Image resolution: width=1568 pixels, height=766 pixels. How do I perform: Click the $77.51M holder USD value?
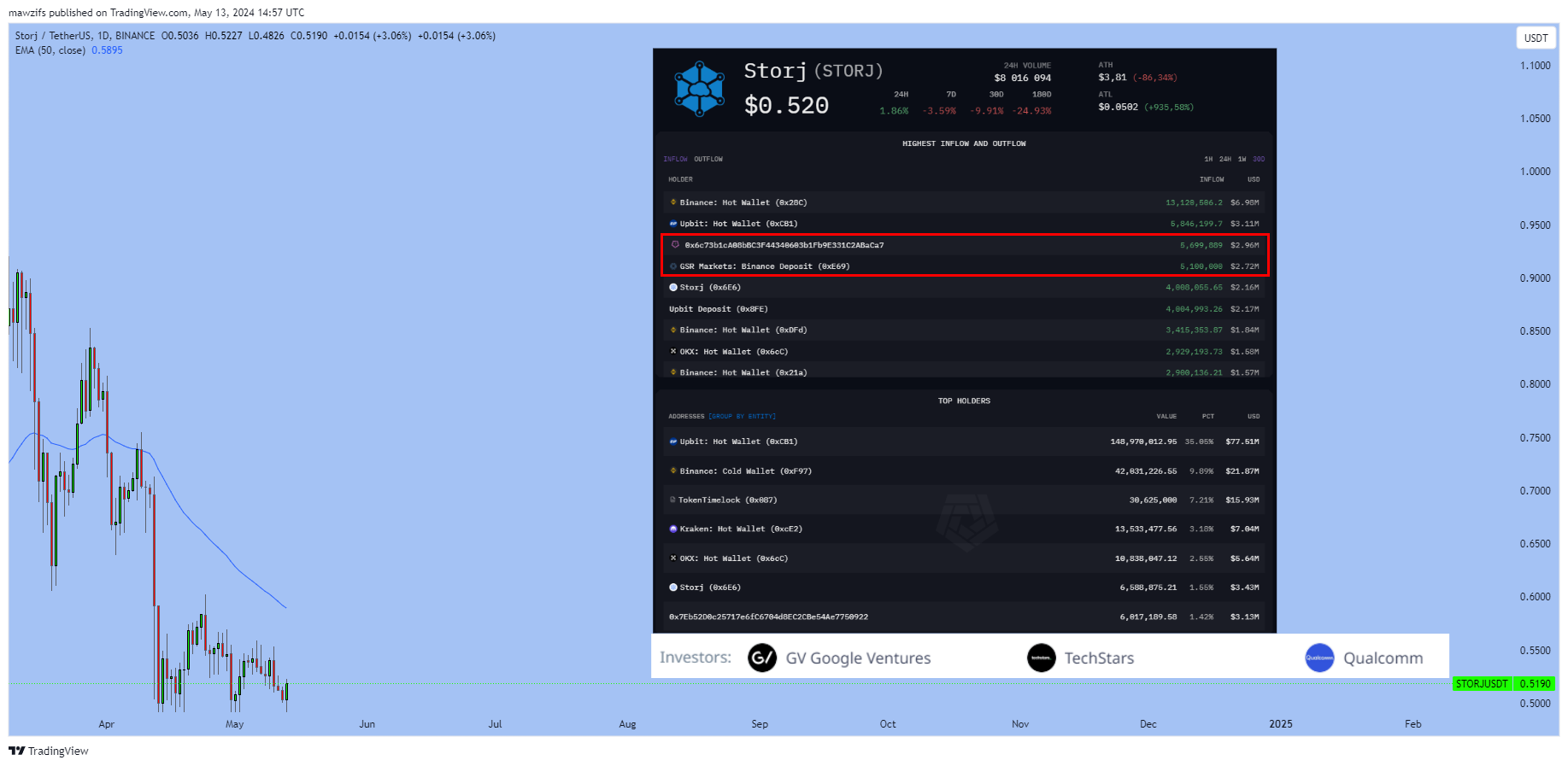click(x=1242, y=441)
